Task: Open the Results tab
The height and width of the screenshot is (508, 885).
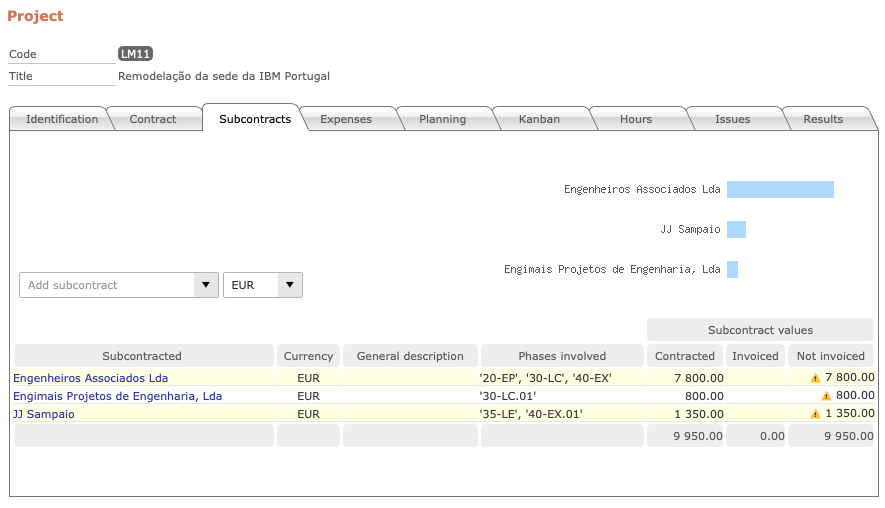Action: coord(823,119)
